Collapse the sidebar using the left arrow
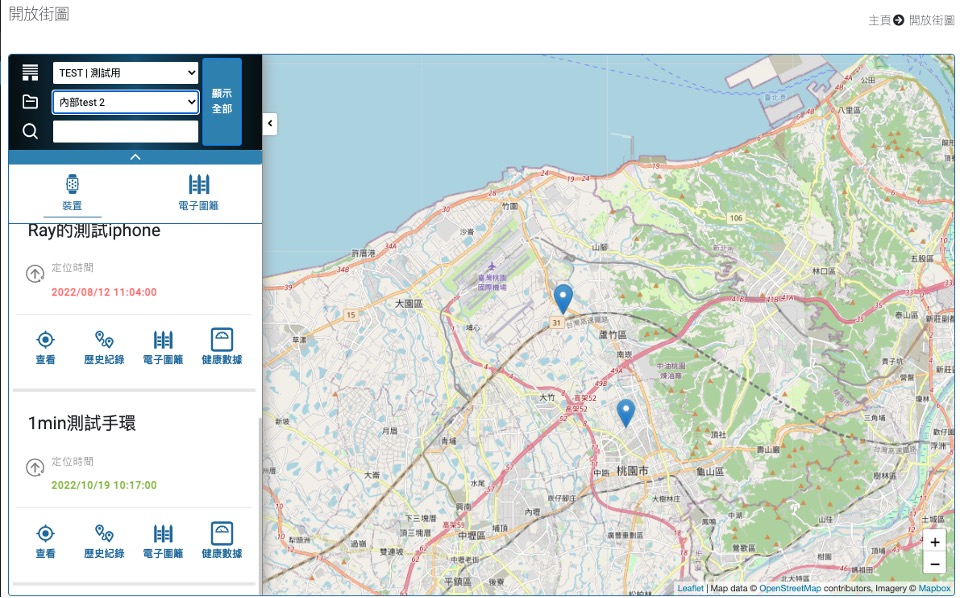This screenshot has width=960, height=598. tap(270, 124)
